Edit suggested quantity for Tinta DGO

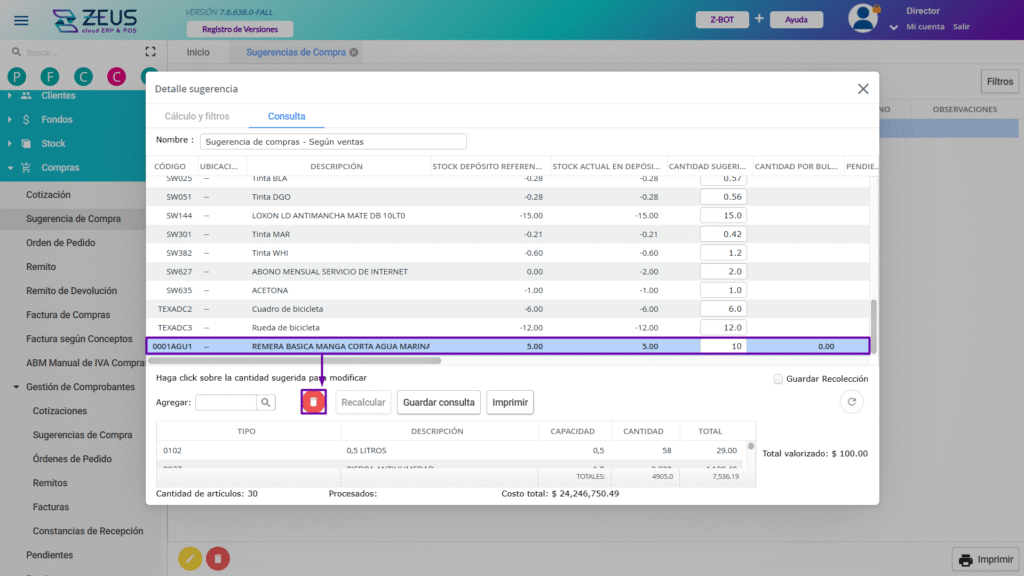point(723,197)
